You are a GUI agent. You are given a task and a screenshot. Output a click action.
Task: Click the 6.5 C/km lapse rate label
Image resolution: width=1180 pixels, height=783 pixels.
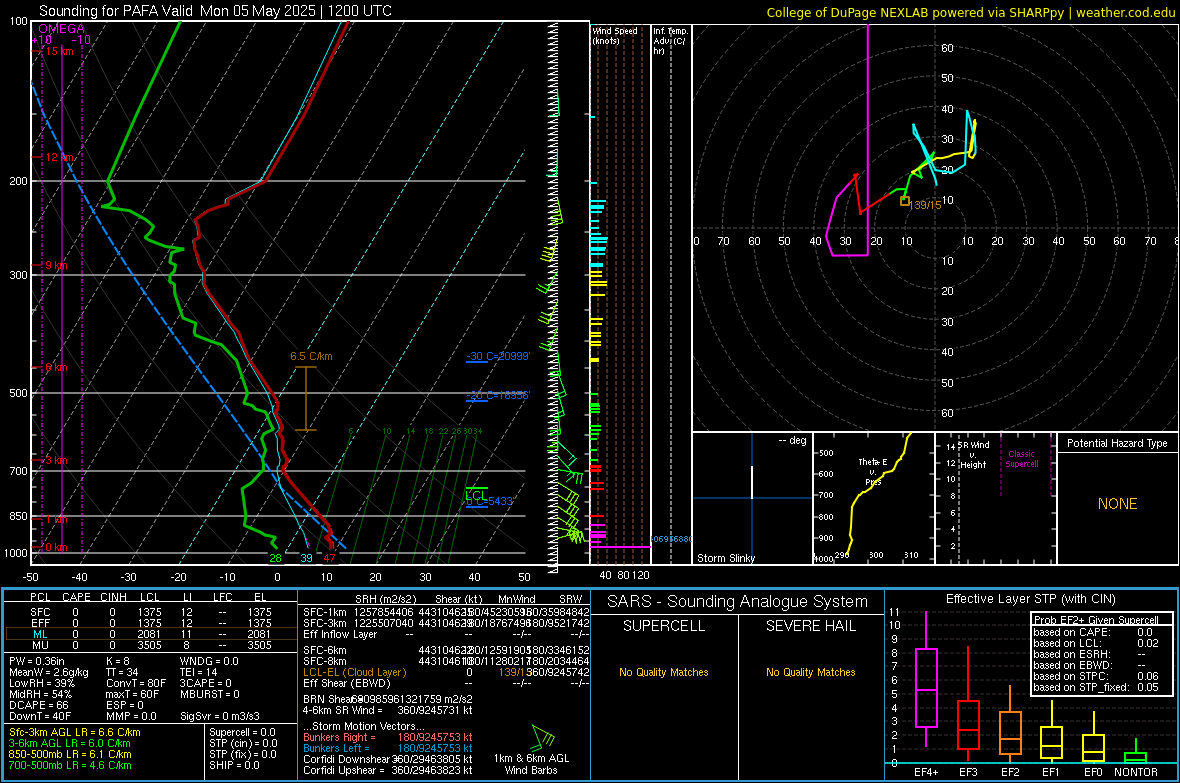[311, 356]
